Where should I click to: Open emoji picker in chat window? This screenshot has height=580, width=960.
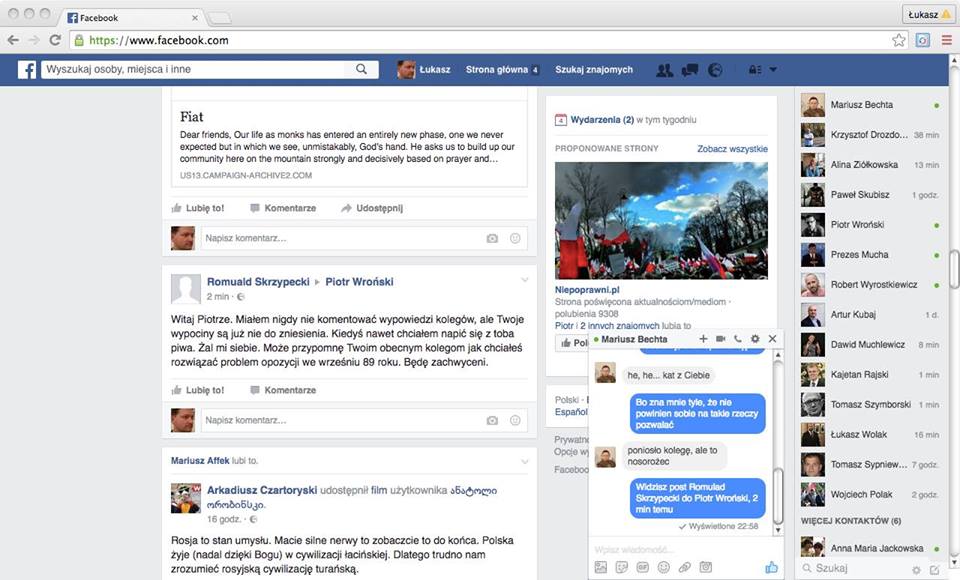[663, 567]
